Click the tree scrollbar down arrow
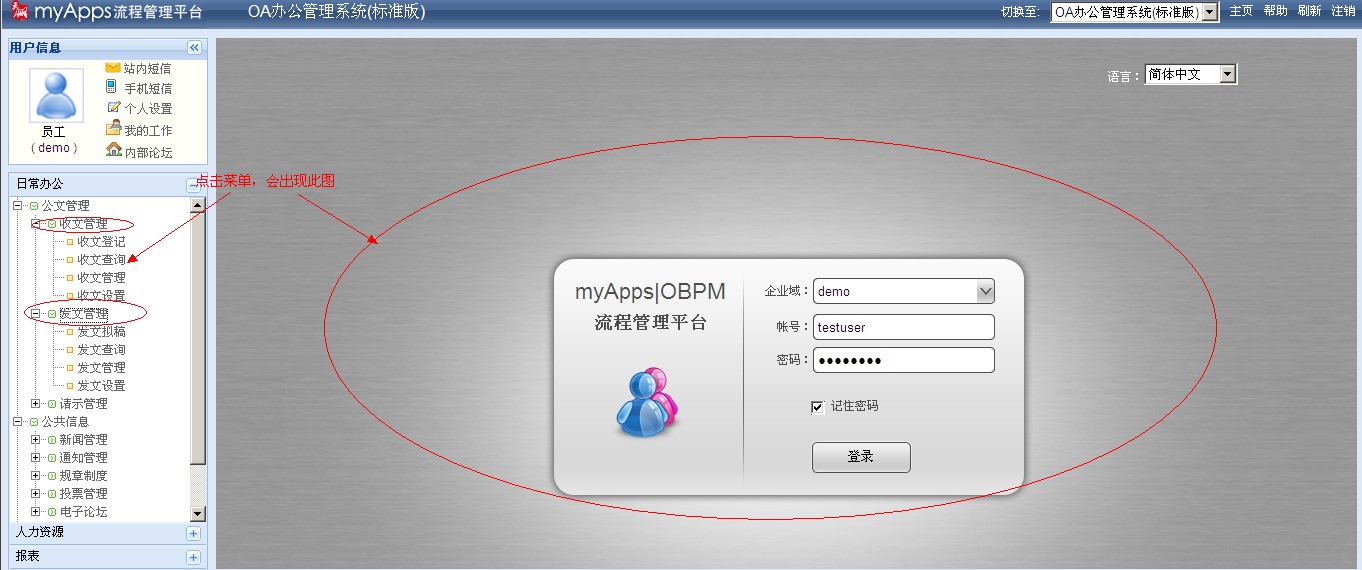 tap(197, 514)
